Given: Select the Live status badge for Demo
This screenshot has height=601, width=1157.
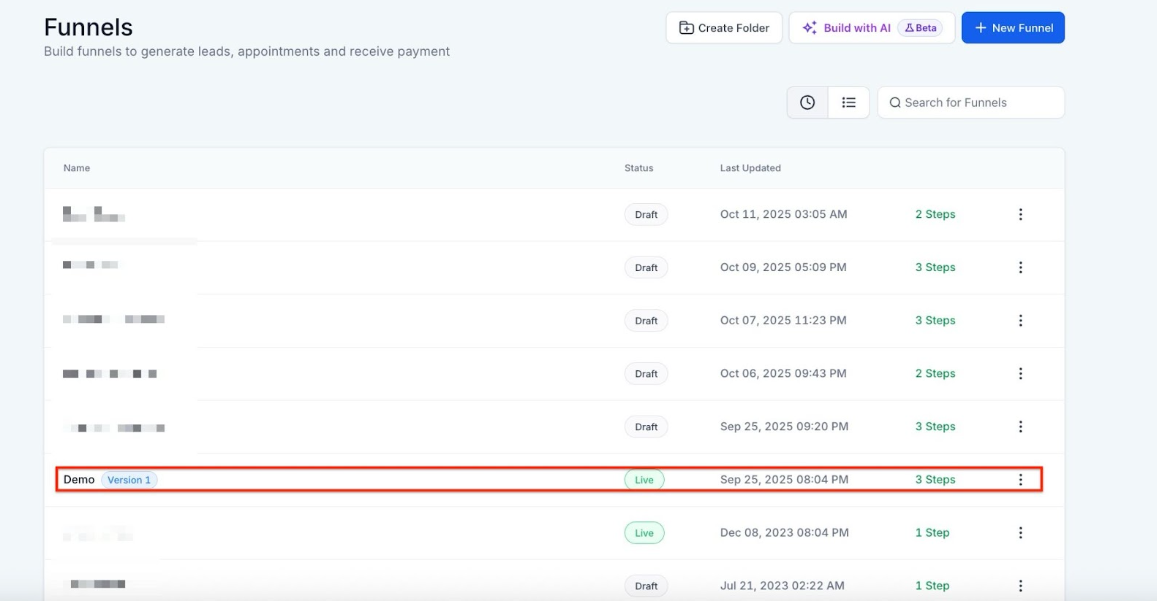Looking at the screenshot, I should coord(644,480).
